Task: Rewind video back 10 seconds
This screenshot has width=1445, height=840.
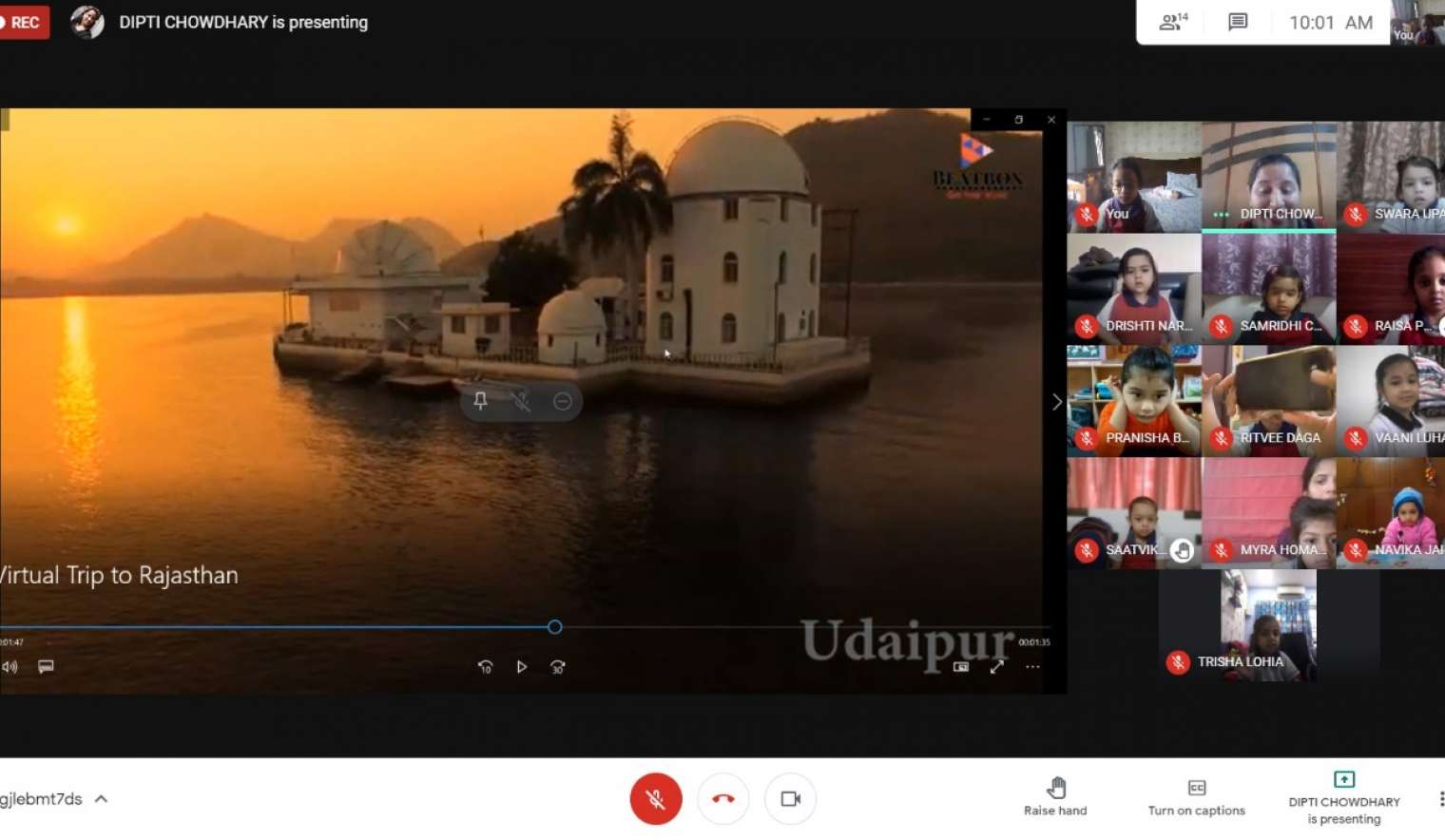Action: tap(485, 667)
